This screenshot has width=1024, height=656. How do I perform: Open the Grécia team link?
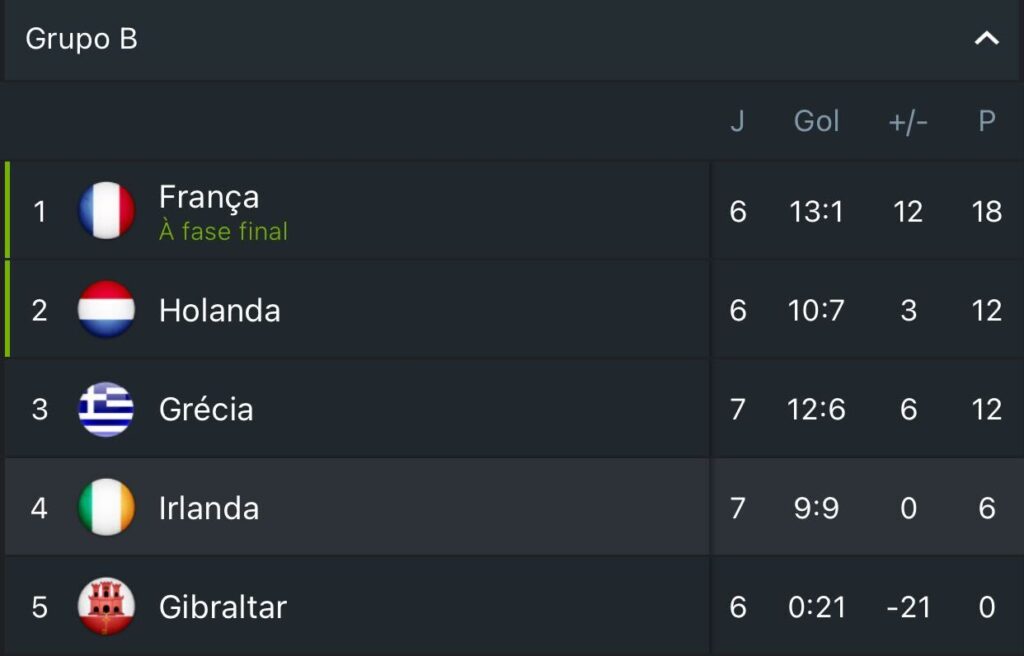point(206,409)
